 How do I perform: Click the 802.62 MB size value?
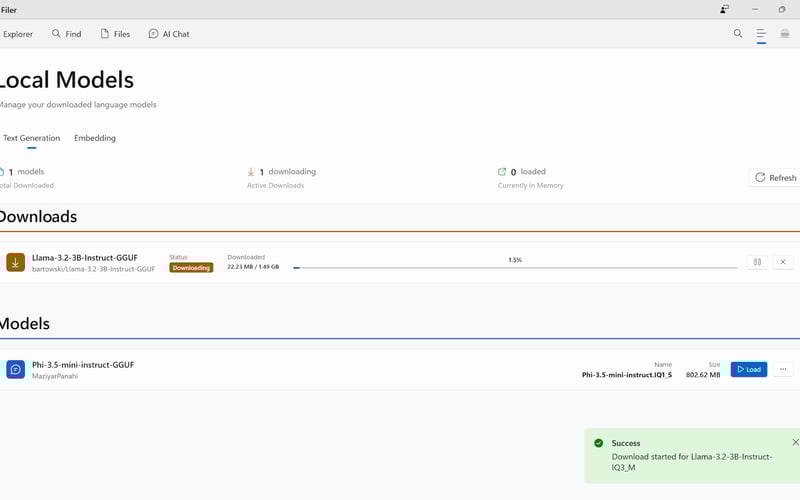pyautogui.click(x=703, y=374)
